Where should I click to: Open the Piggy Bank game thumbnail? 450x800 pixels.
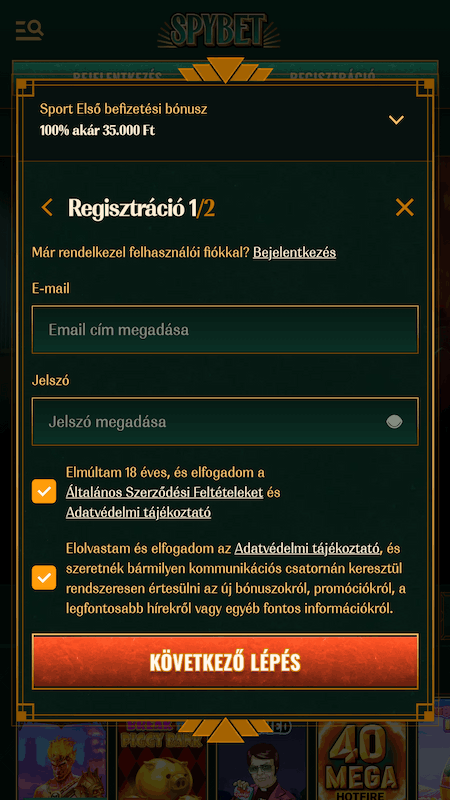(x=162, y=760)
